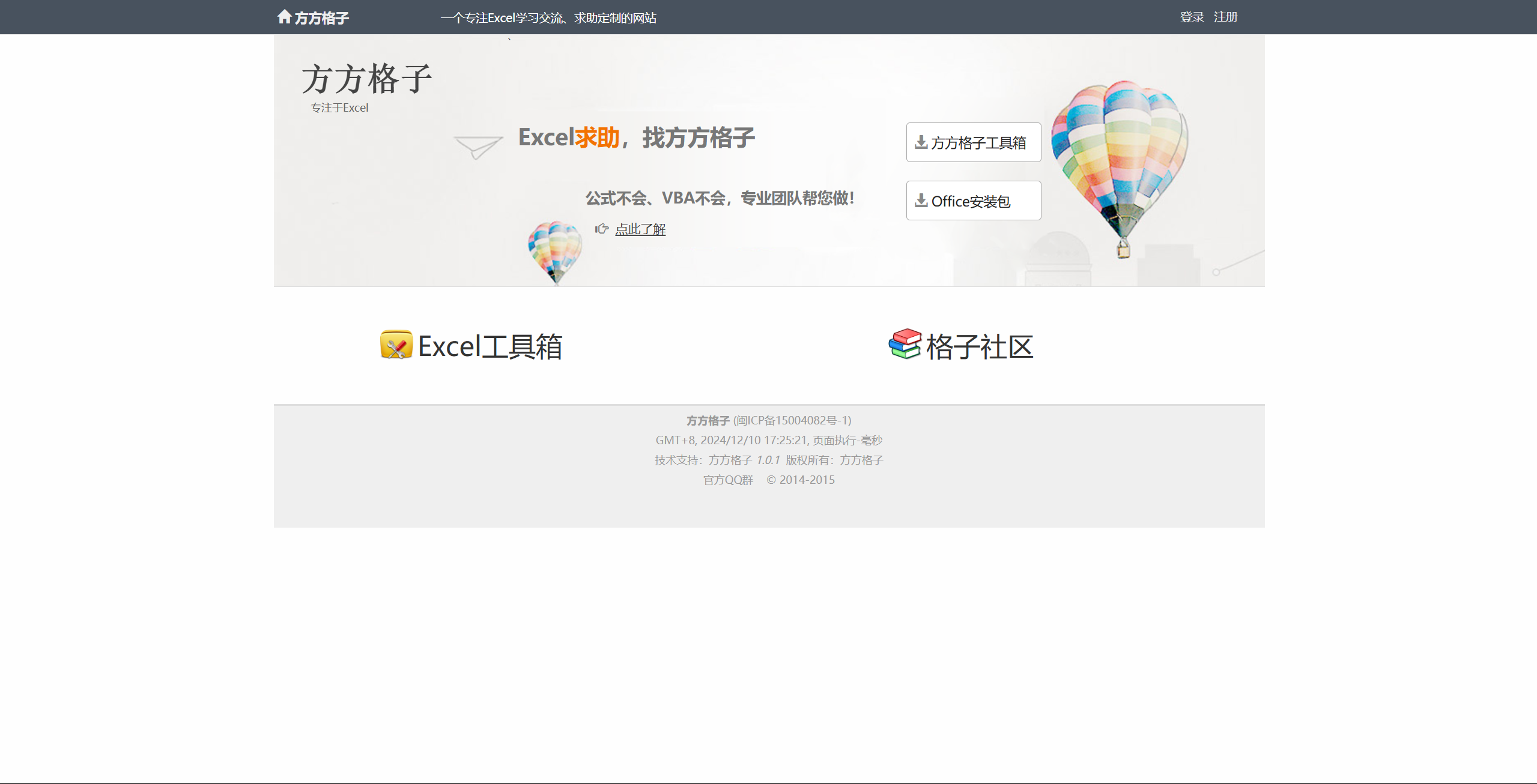Viewport: 1537px width, 784px height.
Task: Download 方方格子工具箱 via the banner button
Action: tap(974, 142)
